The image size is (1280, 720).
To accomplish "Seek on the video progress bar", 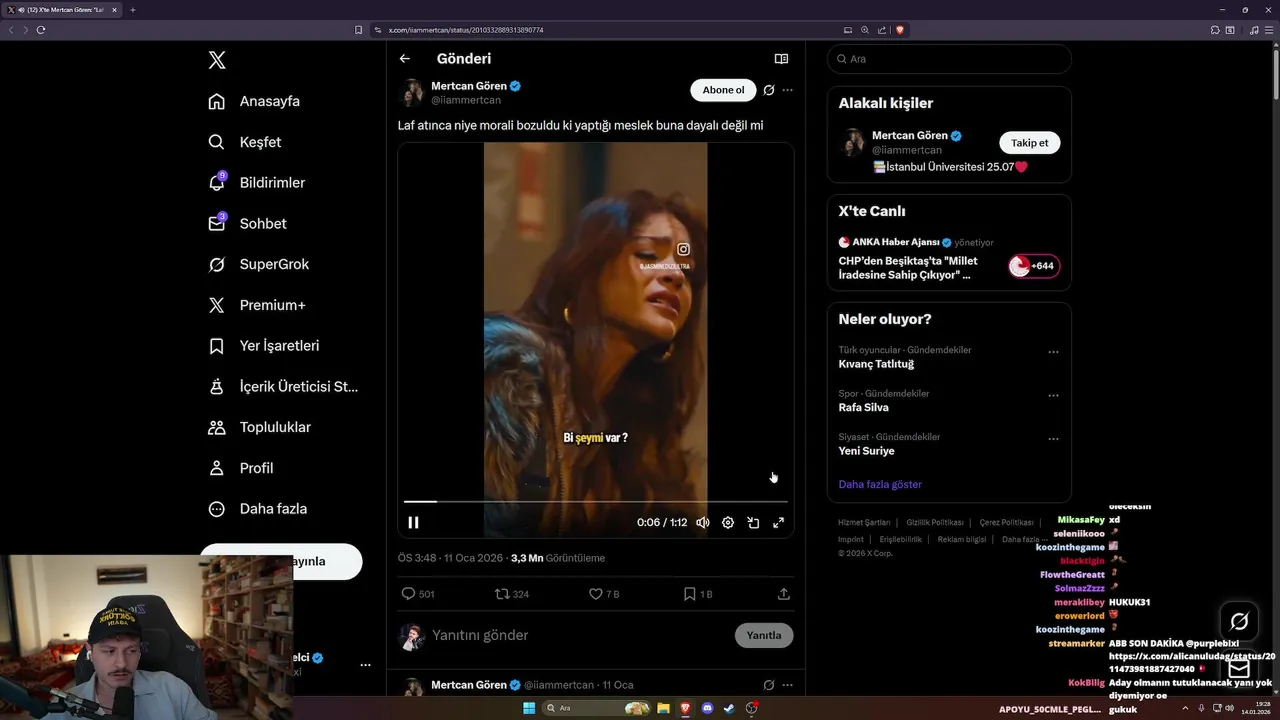I will (x=596, y=501).
